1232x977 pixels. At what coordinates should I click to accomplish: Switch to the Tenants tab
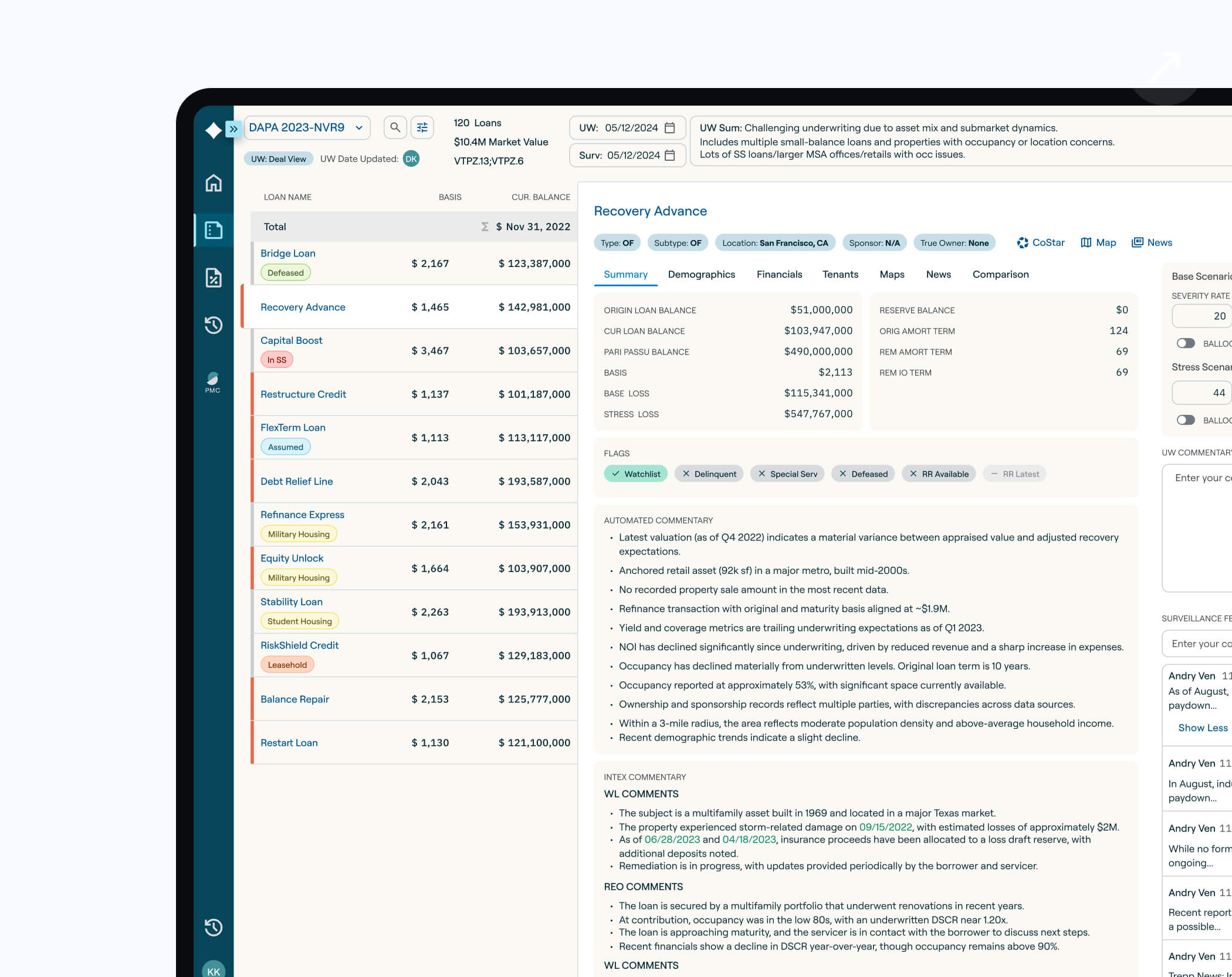pos(840,275)
